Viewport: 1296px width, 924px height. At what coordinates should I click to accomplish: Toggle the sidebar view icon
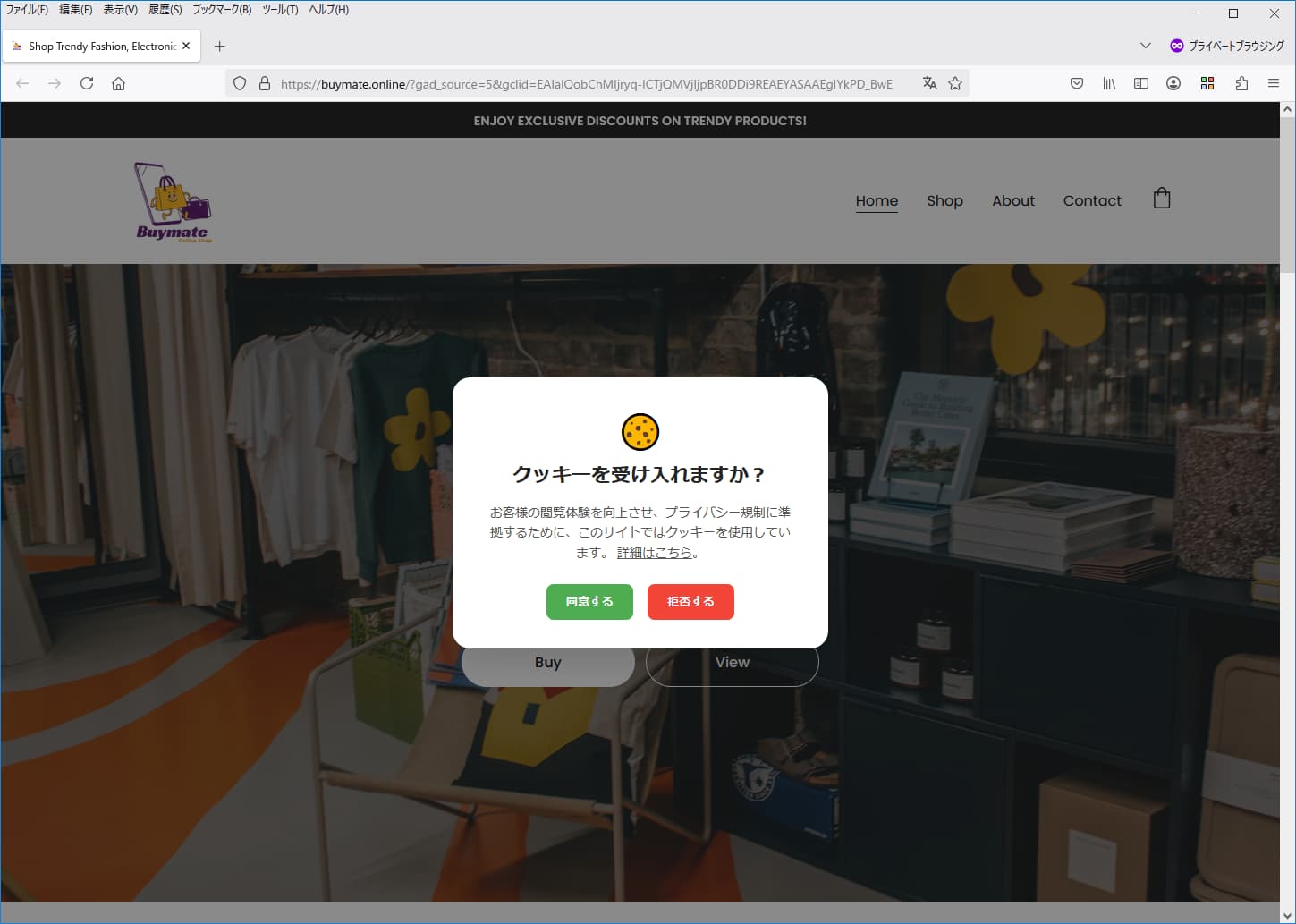coord(1141,83)
